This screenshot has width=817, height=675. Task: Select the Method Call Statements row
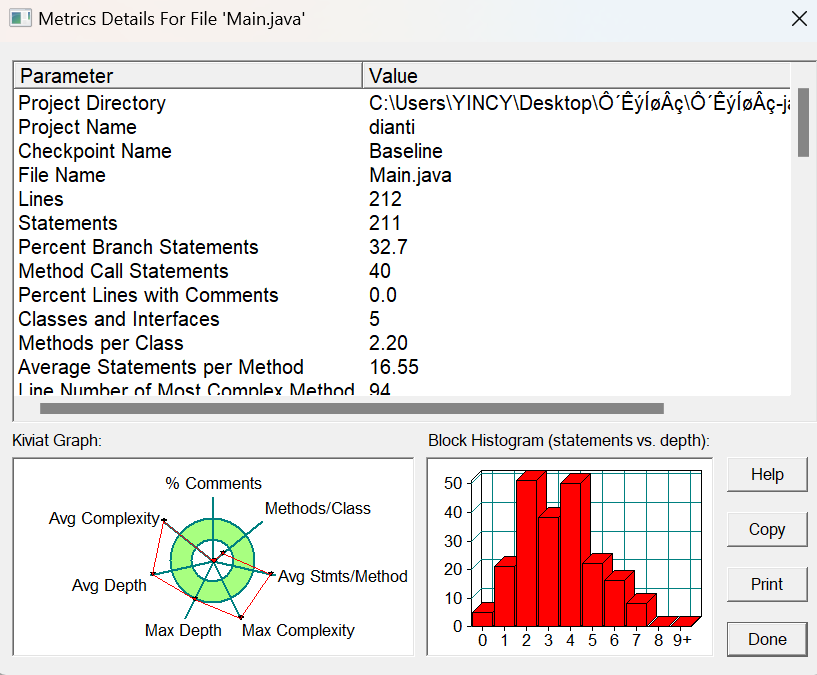402,271
